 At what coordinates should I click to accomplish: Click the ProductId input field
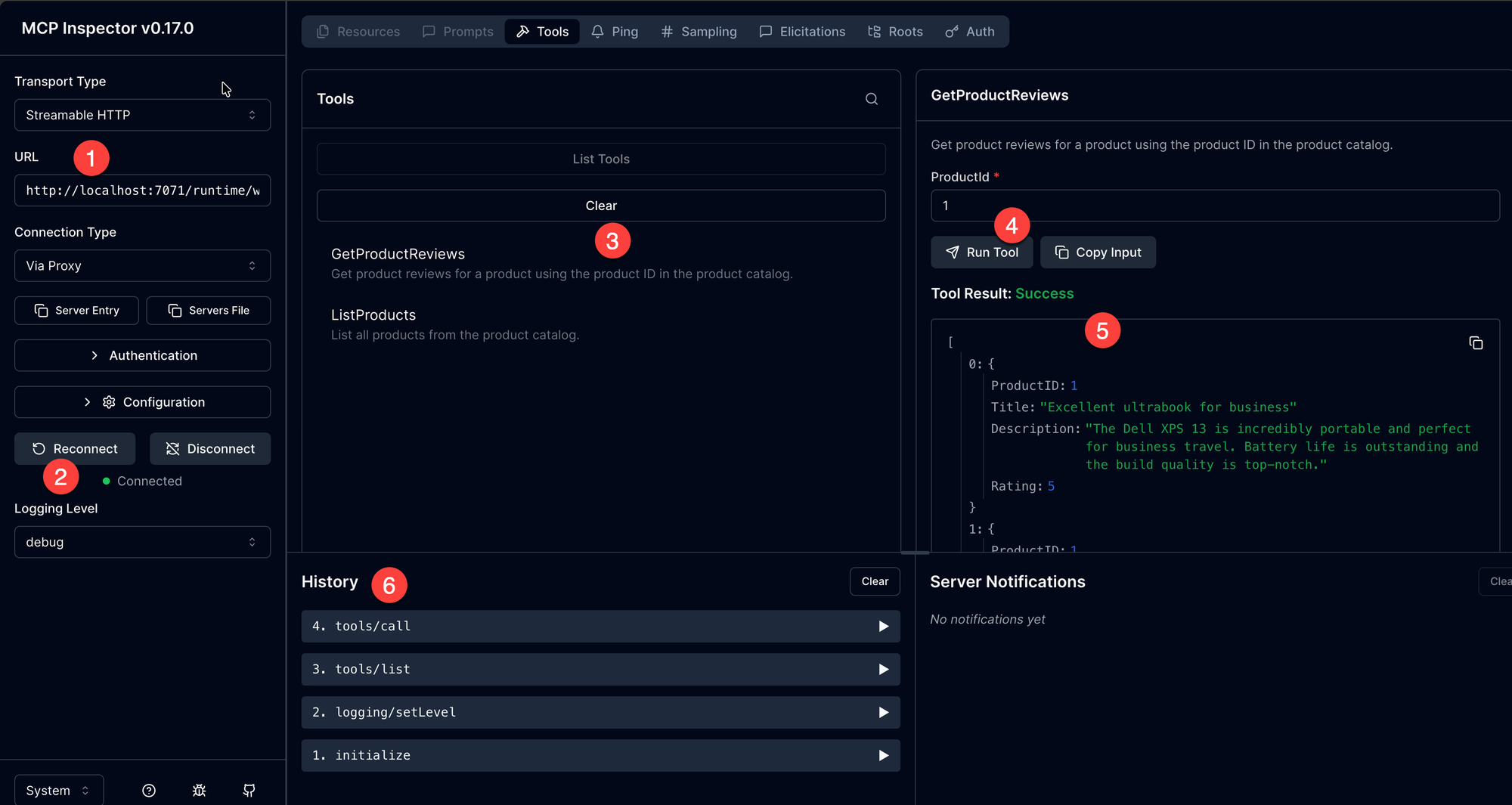pyautogui.click(x=1214, y=206)
